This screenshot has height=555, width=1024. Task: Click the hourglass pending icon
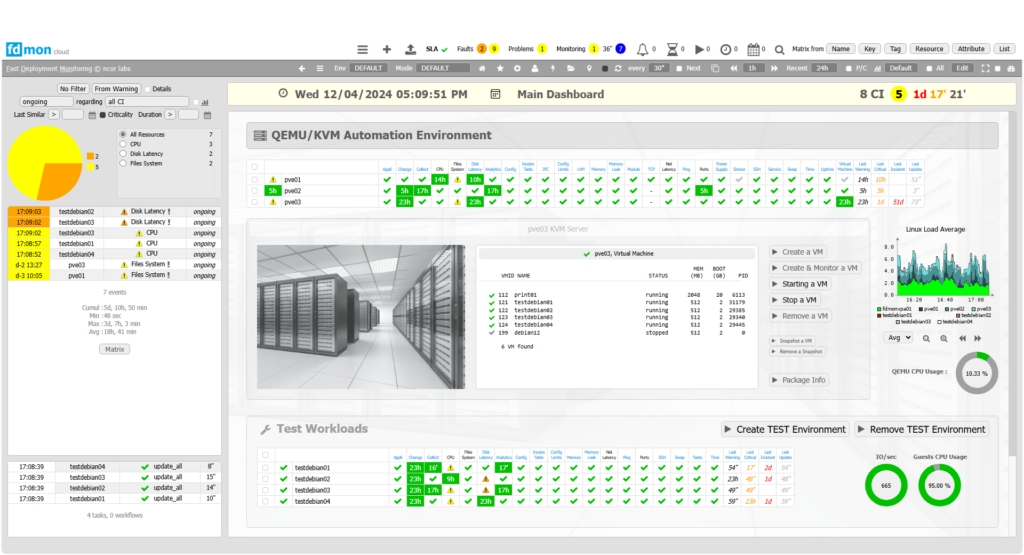672,49
